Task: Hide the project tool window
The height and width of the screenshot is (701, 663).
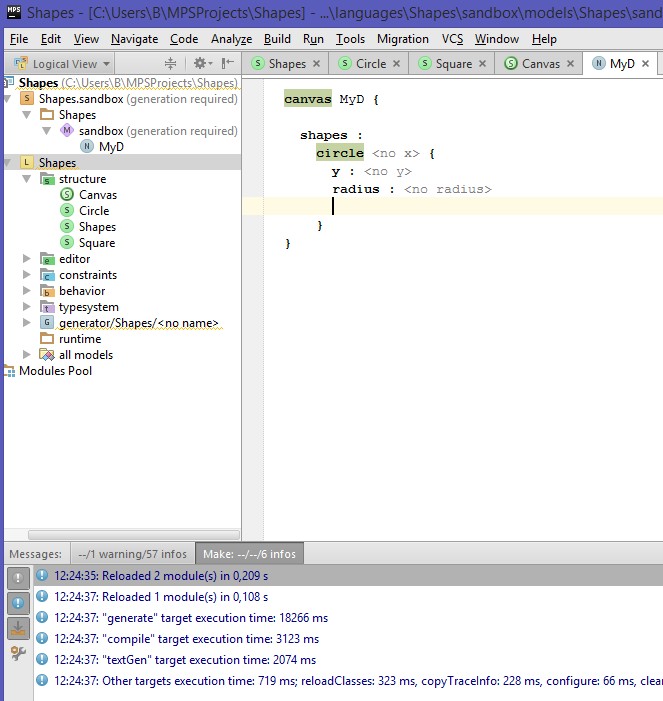Action: click(228, 63)
